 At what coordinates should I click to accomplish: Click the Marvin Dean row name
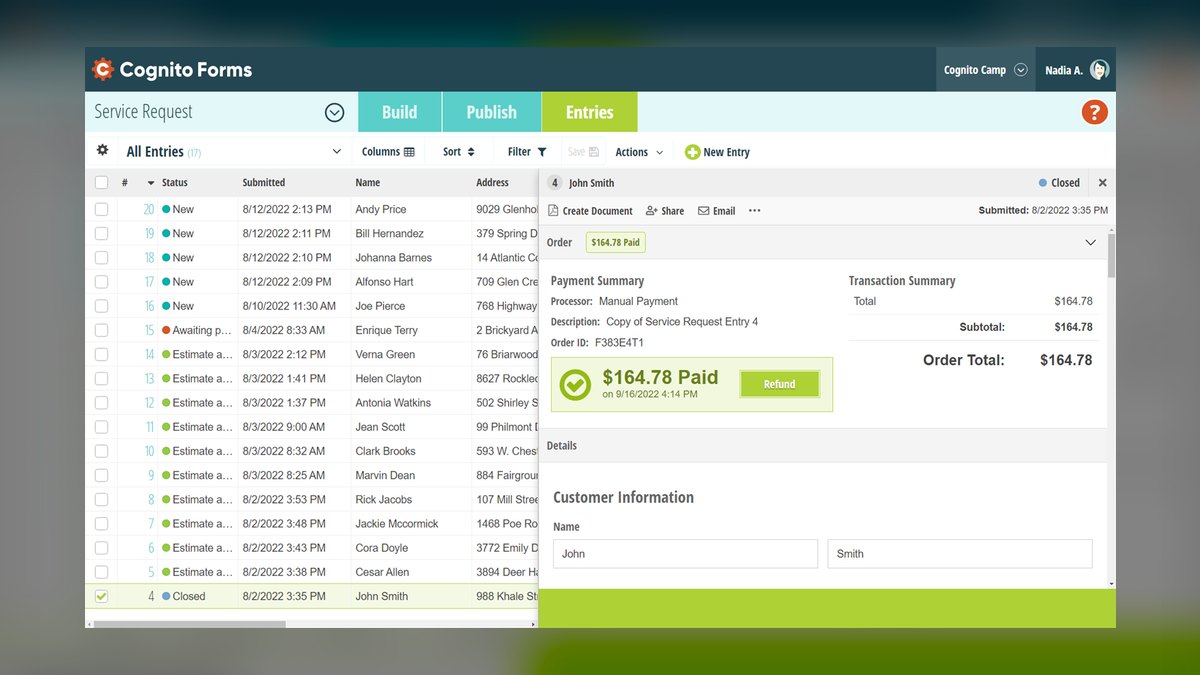coord(385,475)
